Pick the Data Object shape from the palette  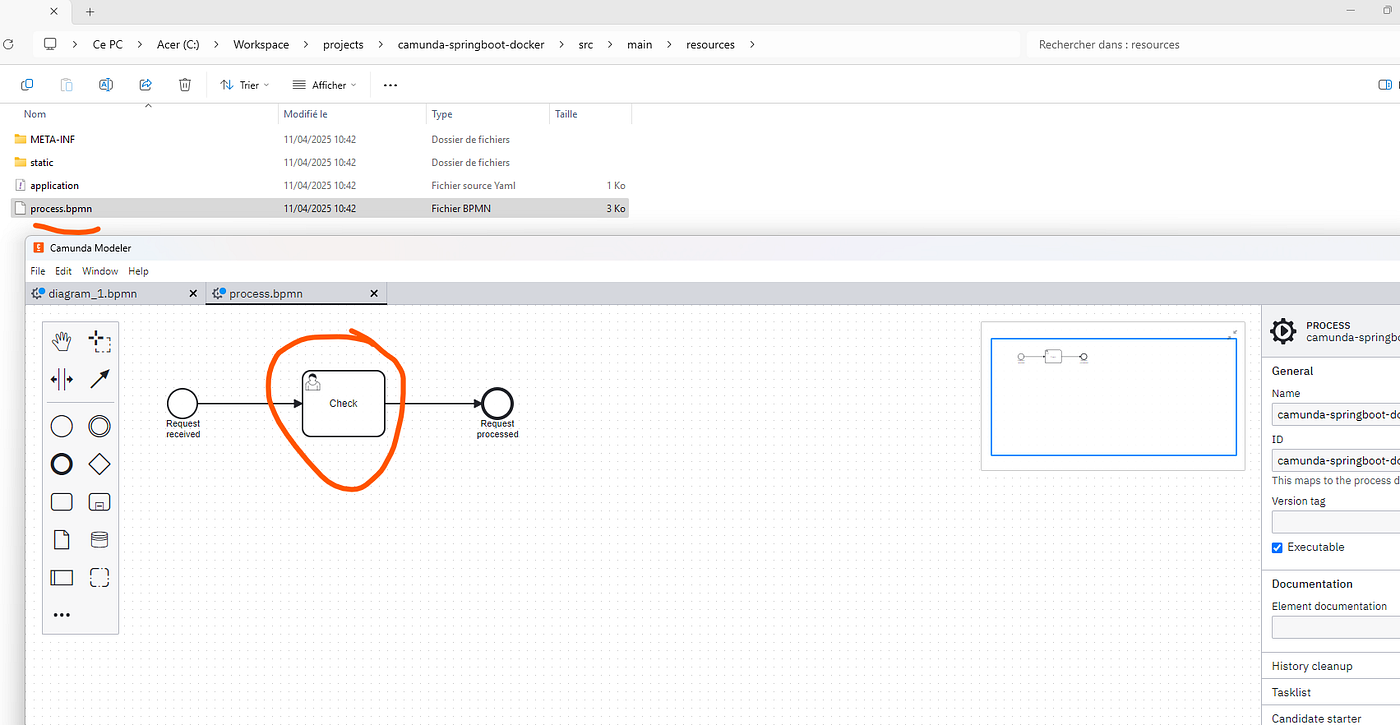coord(62,540)
